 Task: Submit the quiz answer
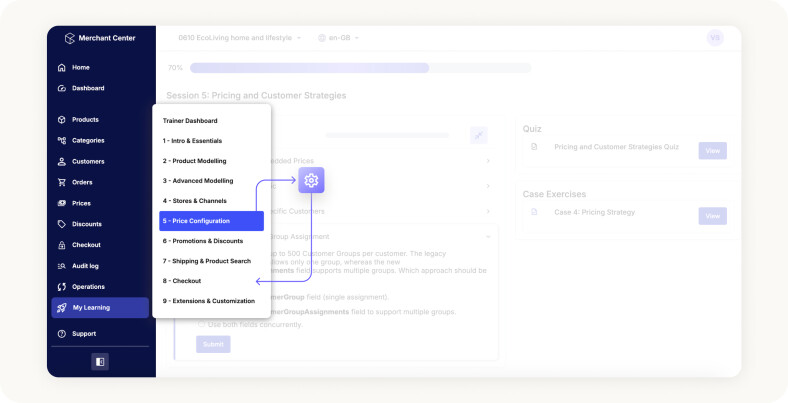pos(213,344)
